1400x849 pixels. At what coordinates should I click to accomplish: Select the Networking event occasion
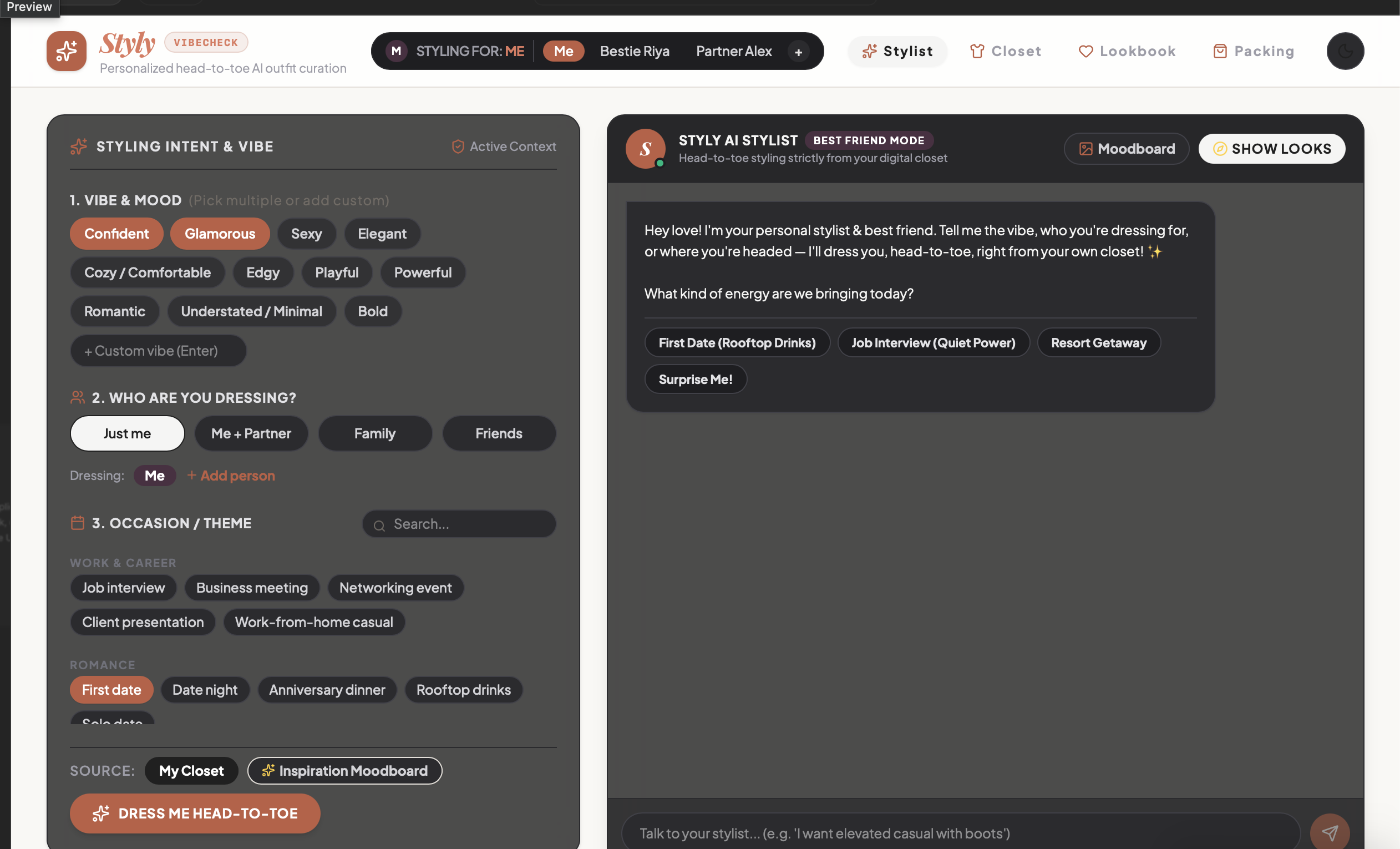point(395,588)
